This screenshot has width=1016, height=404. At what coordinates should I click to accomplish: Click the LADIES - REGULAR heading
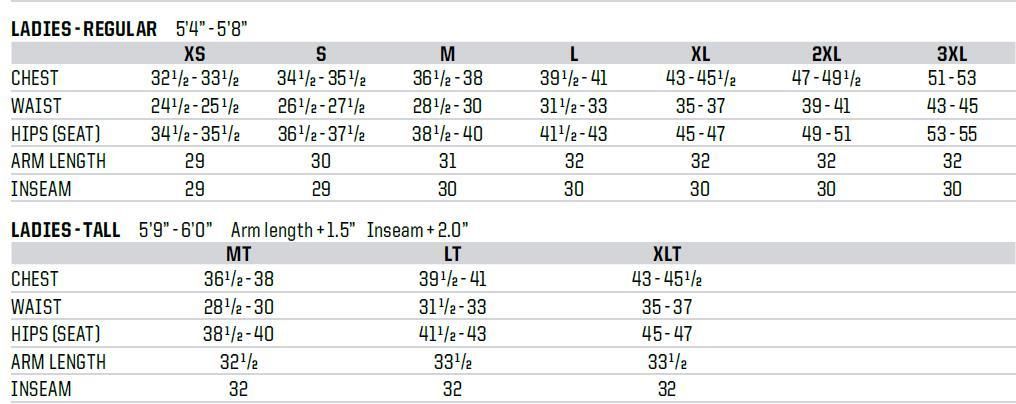tap(84, 29)
